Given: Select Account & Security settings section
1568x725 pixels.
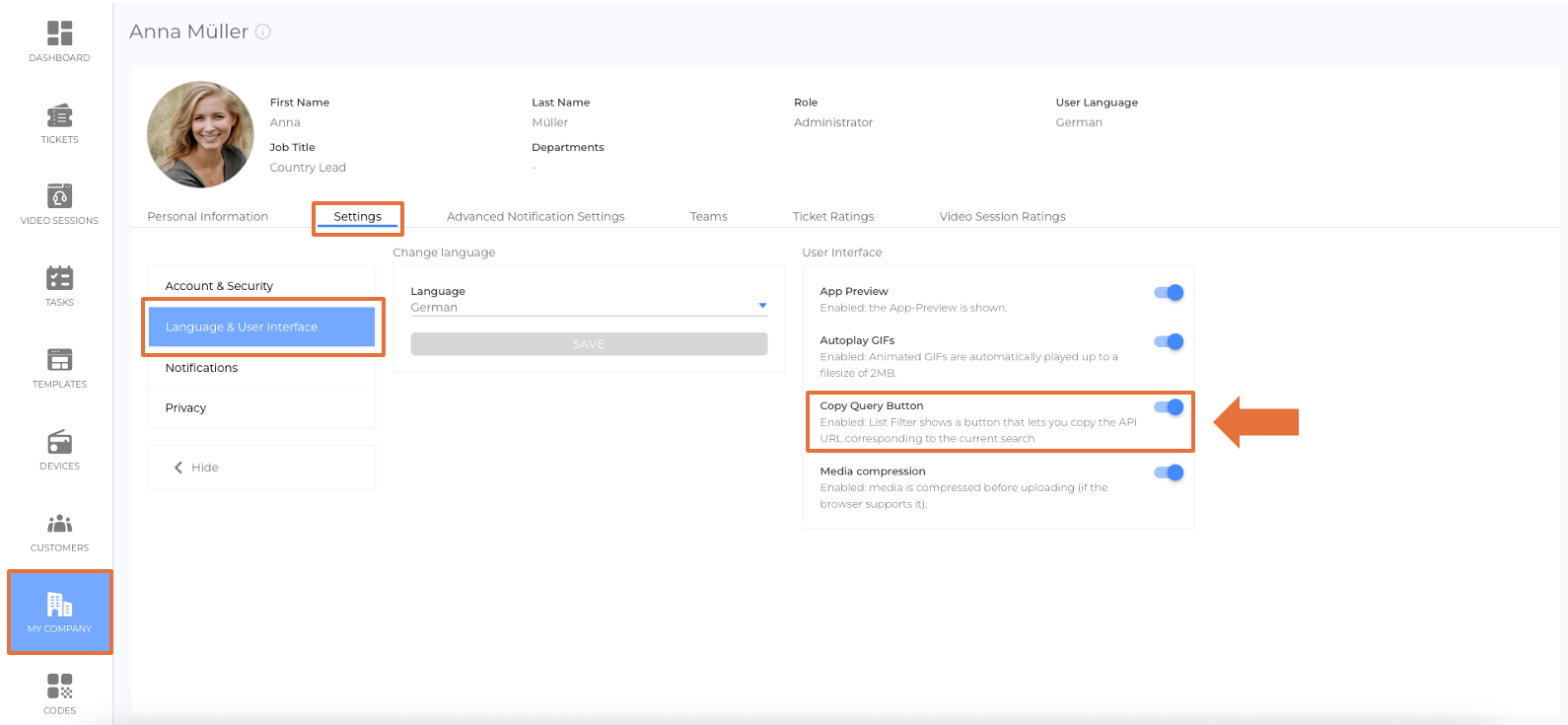Looking at the screenshot, I should pyautogui.click(x=219, y=286).
